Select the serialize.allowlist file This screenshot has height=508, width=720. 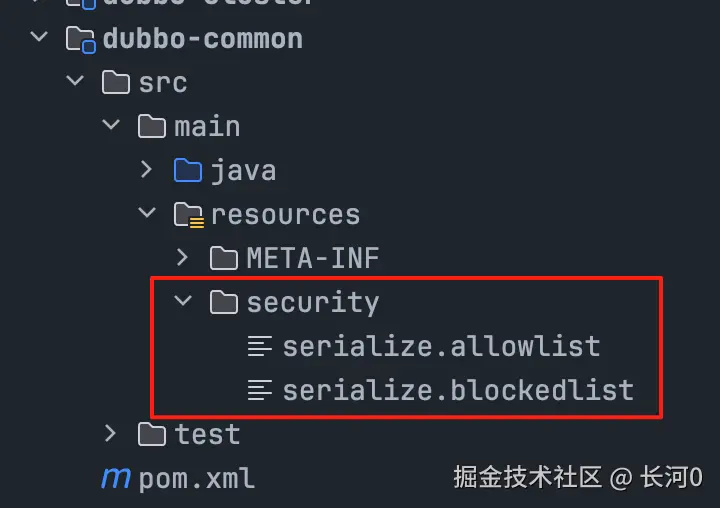pyautogui.click(x=440, y=346)
